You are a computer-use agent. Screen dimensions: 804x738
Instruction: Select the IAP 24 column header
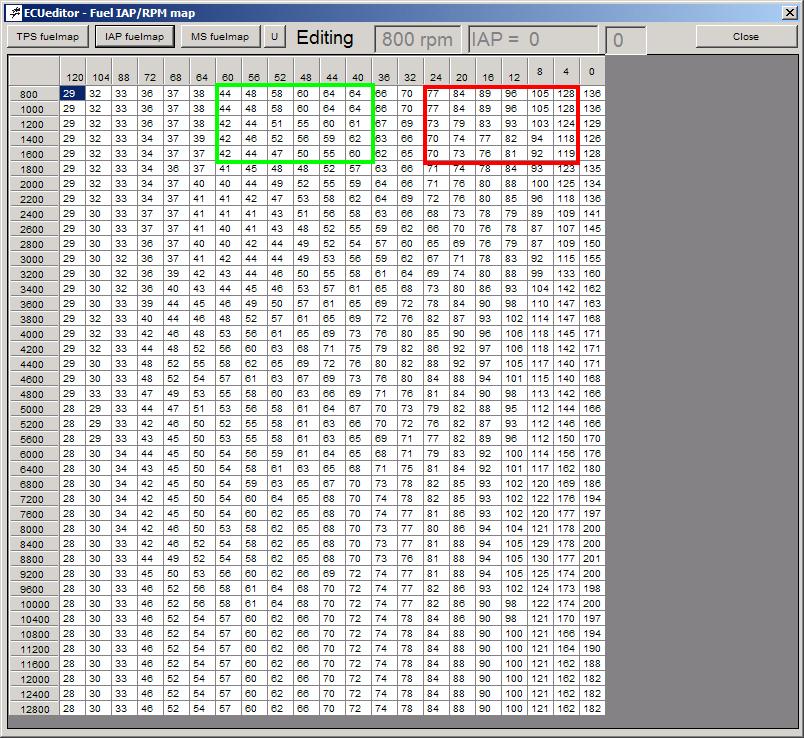[436, 71]
